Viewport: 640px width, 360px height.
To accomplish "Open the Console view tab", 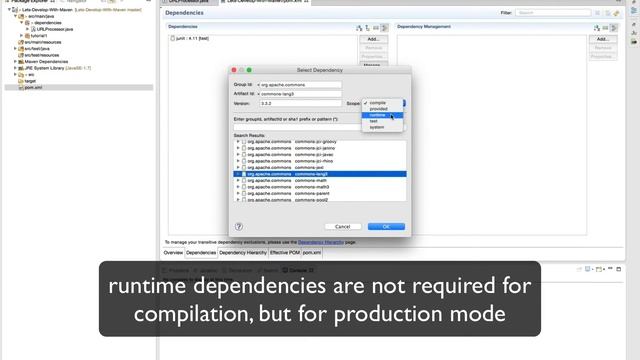I will (x=298, y=270).
